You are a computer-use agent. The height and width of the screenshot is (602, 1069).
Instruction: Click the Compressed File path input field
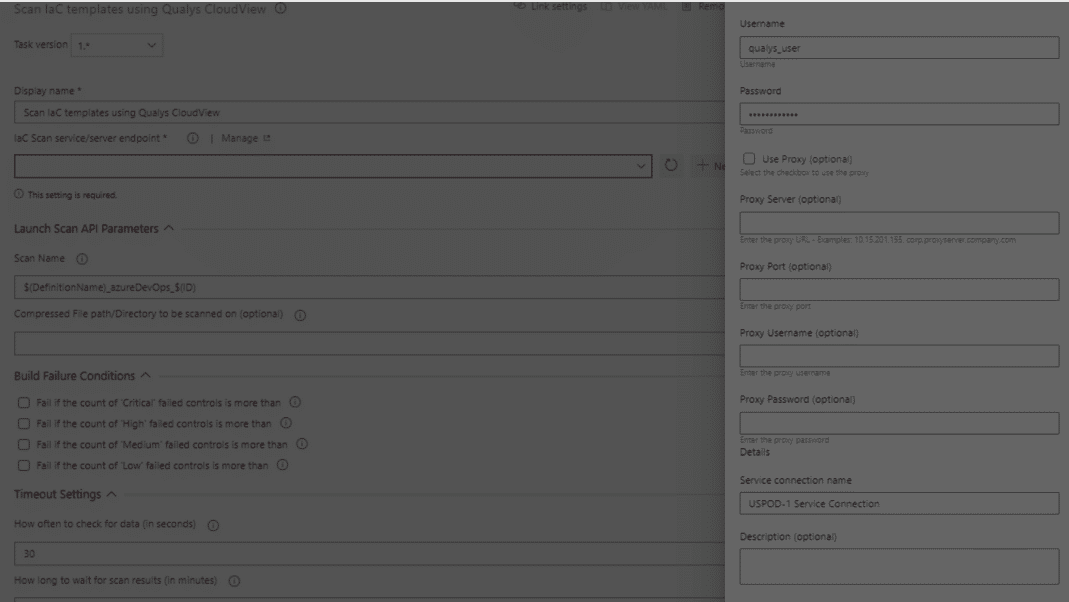pyautogui.click(x=369, y=344)
